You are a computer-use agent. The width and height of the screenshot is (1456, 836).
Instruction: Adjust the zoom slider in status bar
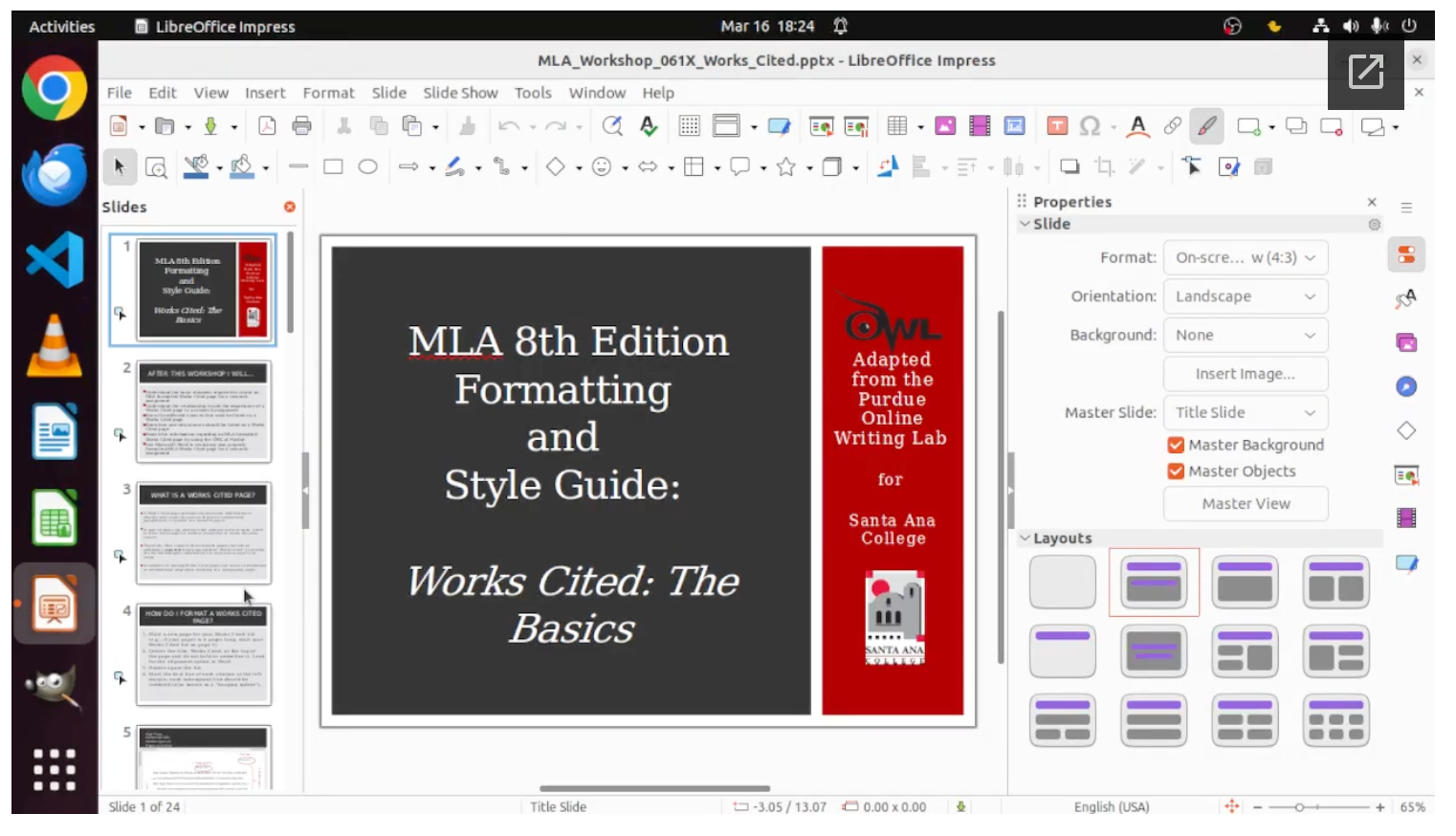[1299, 807]
